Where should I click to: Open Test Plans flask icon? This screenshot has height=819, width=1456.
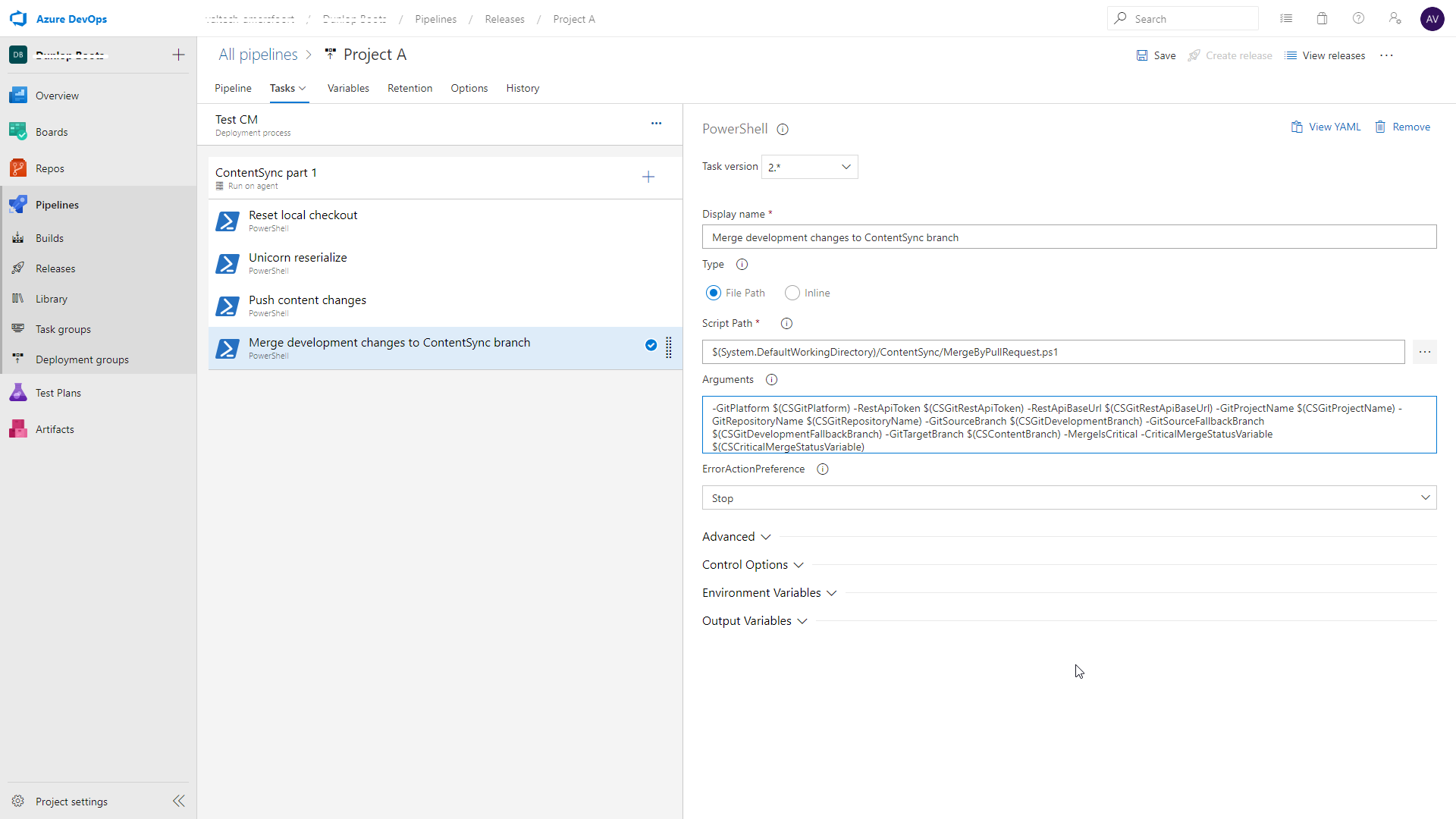tap(18, 393)
